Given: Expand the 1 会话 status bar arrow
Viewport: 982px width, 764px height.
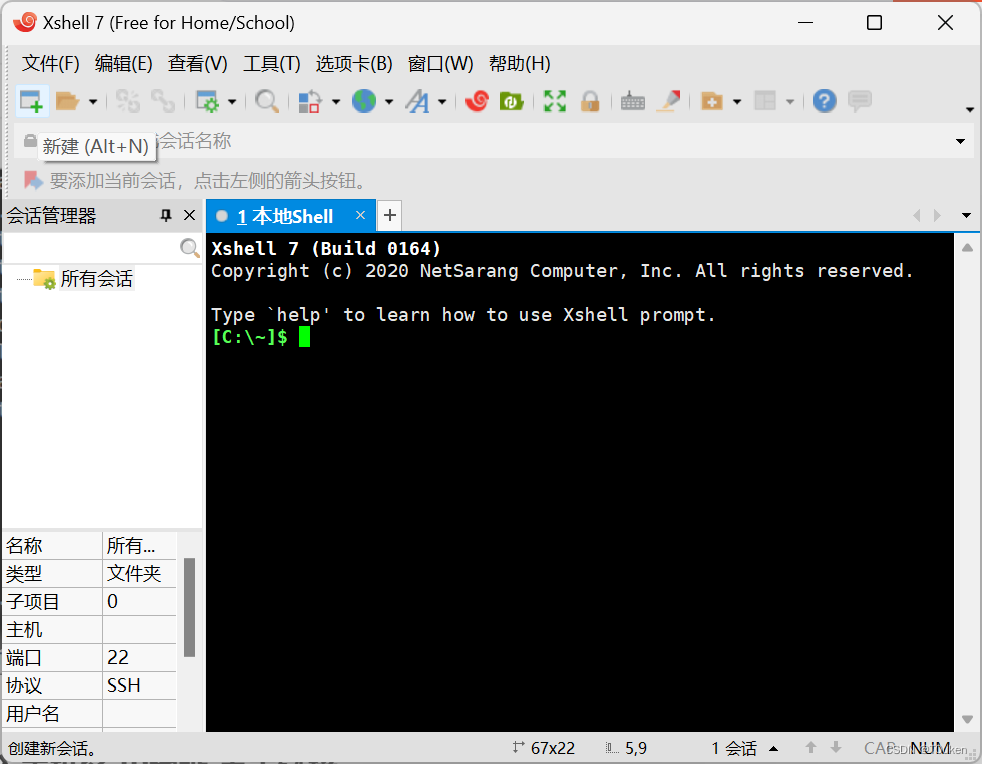Looking at the screenshot, I should click(774, 748).
